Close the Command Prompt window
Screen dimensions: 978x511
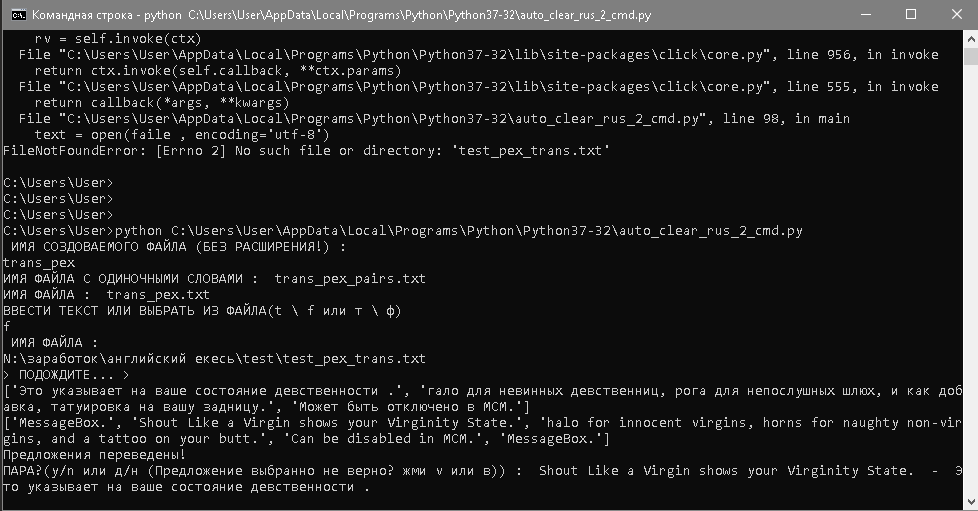pos(956,15)
